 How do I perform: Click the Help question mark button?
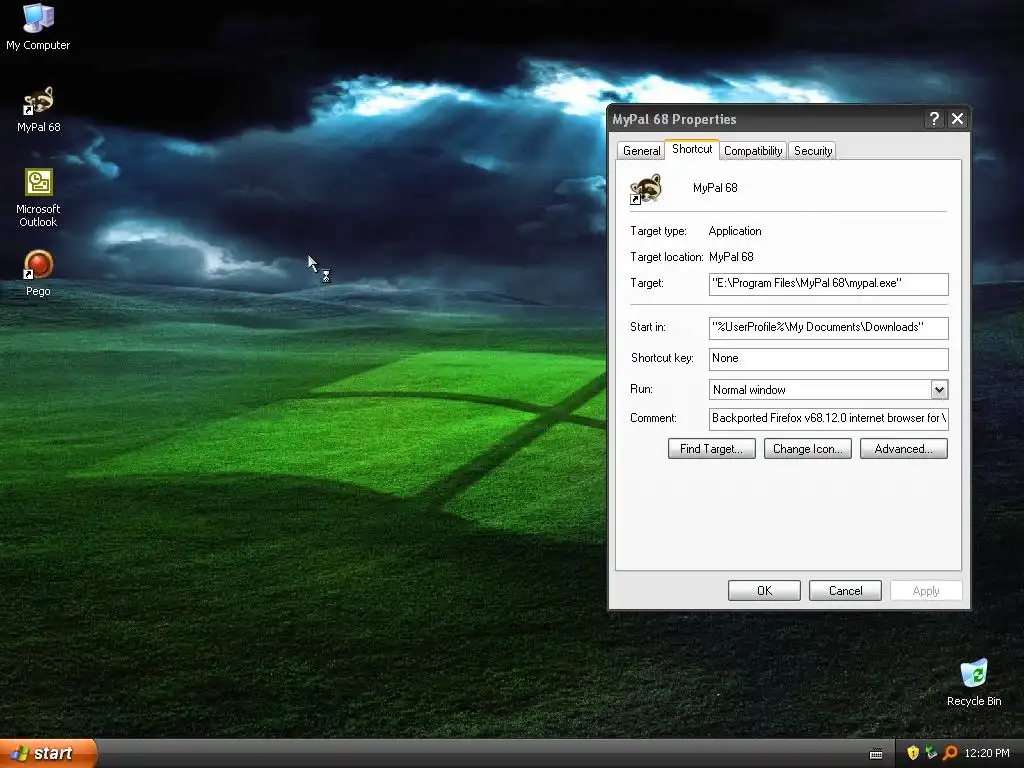click(934, 119)
